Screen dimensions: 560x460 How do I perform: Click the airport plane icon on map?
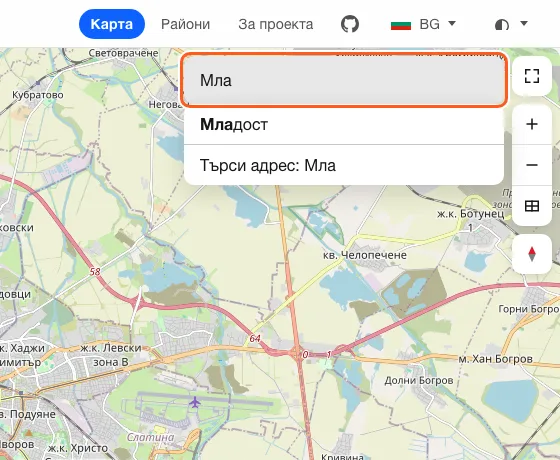pyautogui.click(x=195, y=402)
